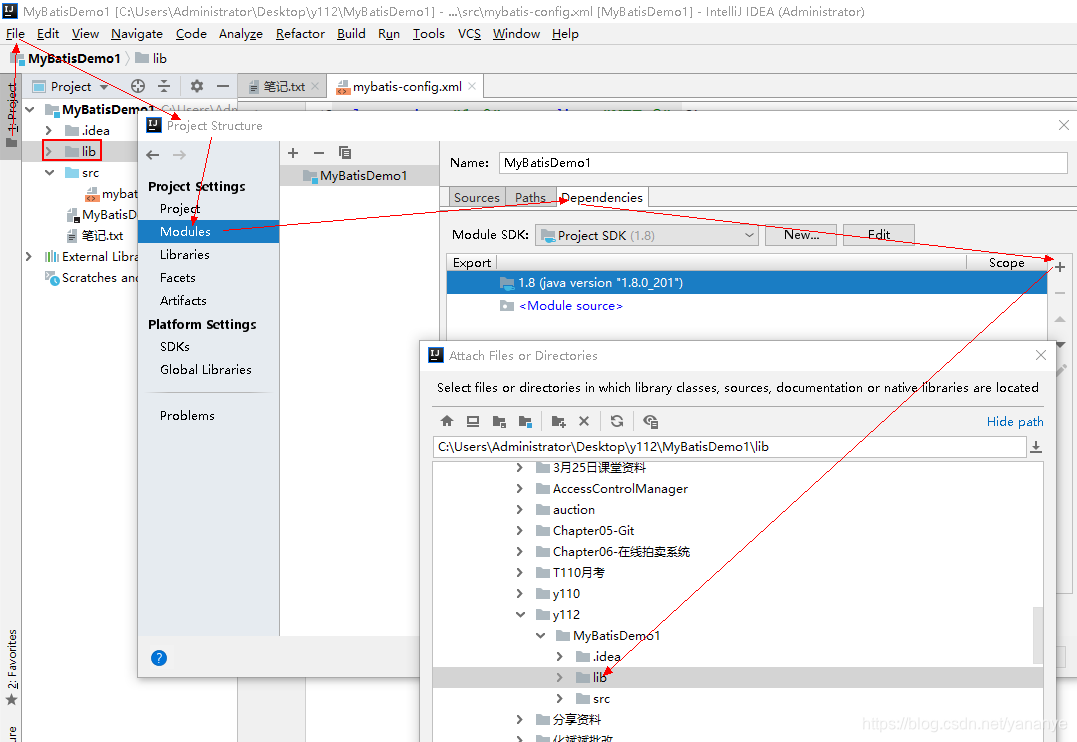Click the project directory icon in Attach Files toolbar
Image resolution: width=1077 pixels, height=742 pixels.
click(x=499, y=421)
